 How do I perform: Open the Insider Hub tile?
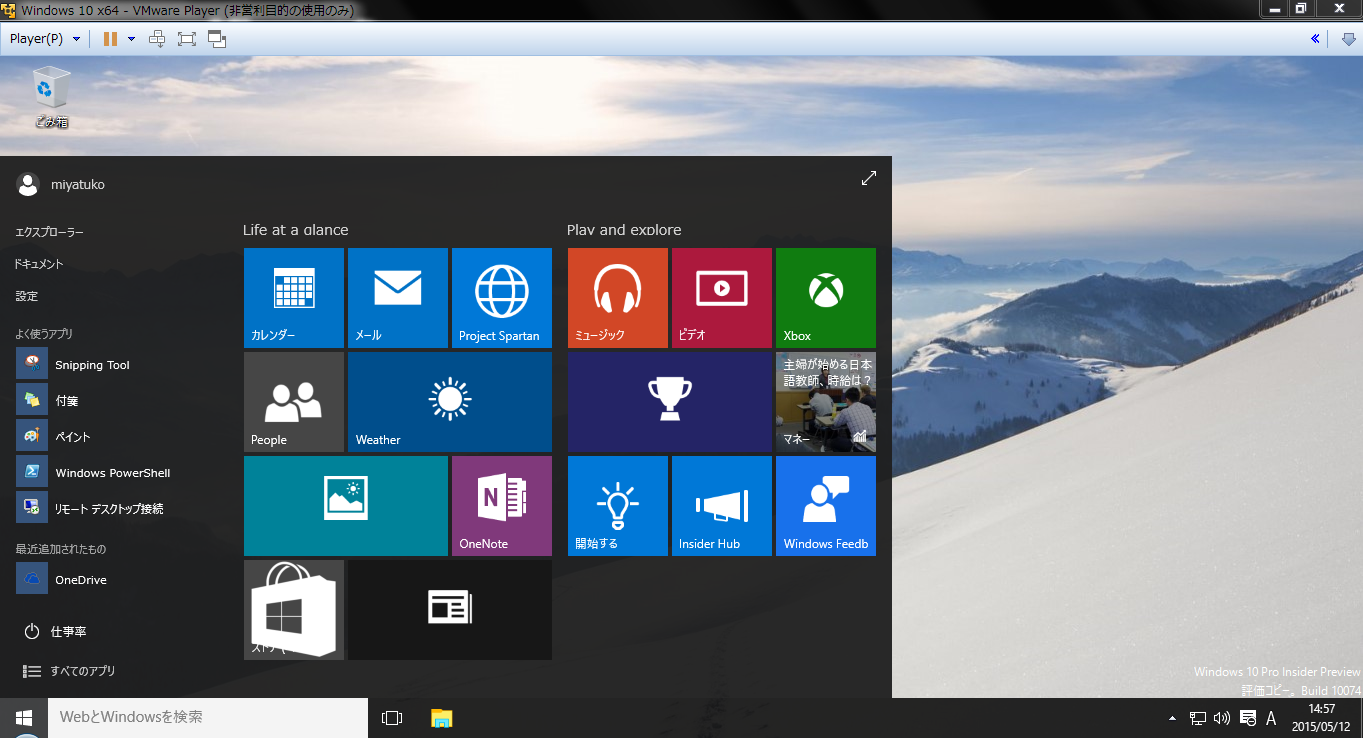click(x=722, y=506)
